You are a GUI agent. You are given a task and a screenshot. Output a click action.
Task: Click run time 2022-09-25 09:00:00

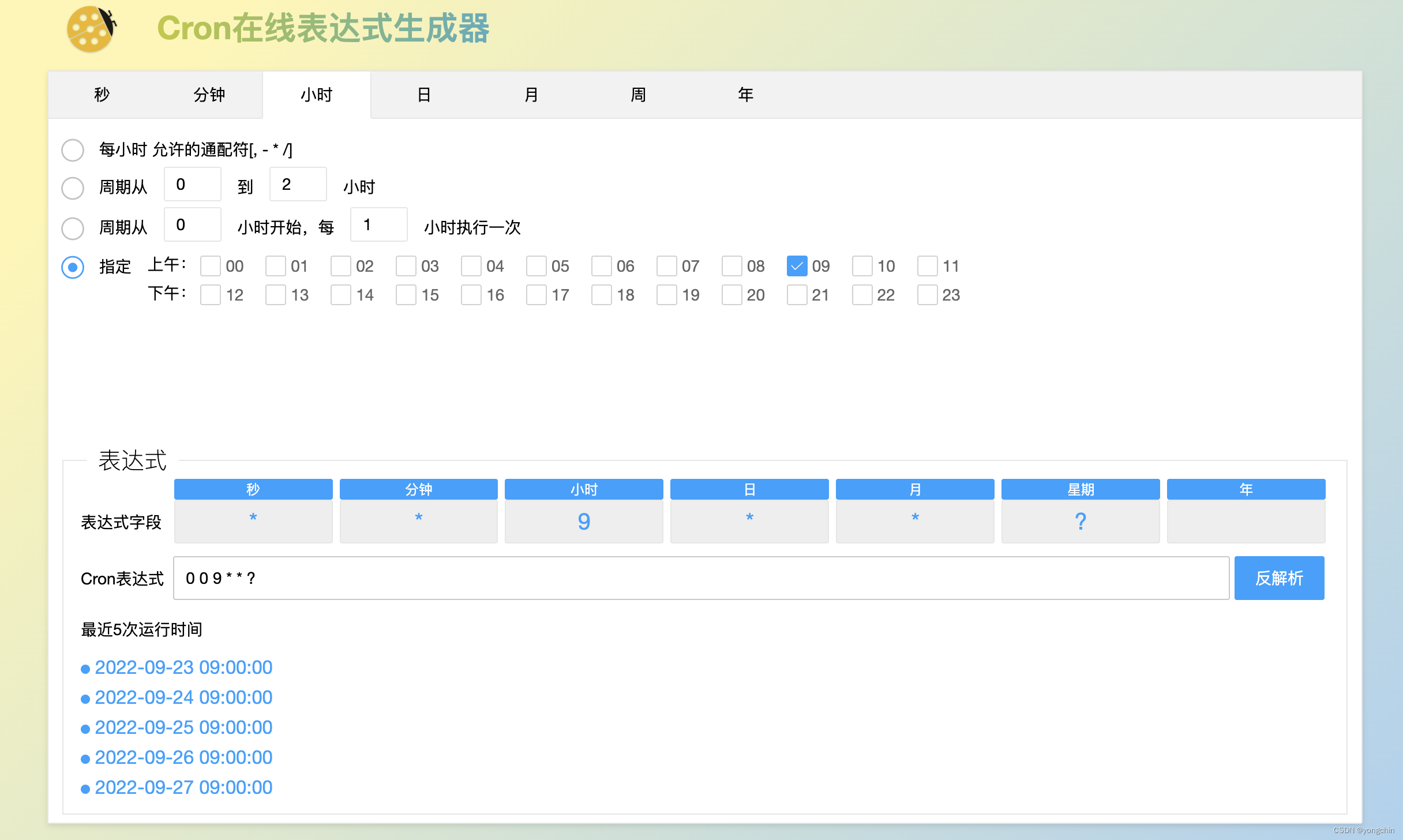coord(183,727)
